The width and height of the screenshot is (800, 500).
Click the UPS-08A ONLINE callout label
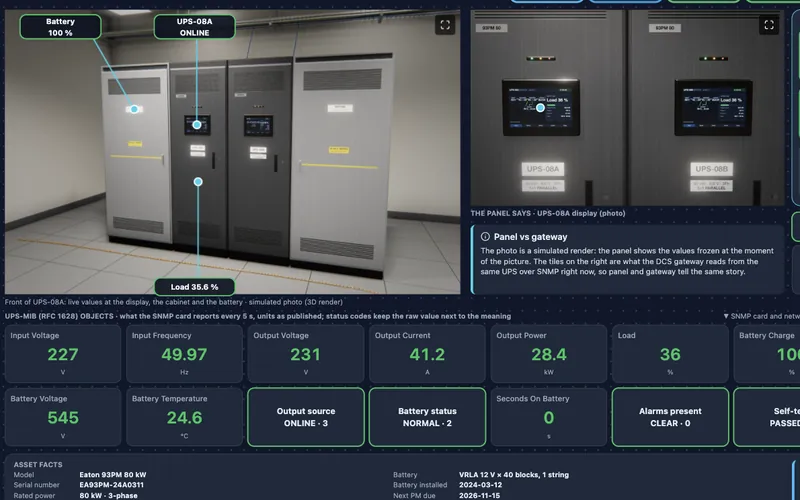(194, 27)
